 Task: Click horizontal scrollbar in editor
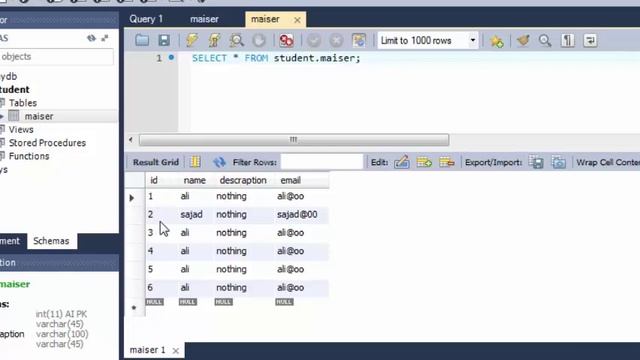[x=294, y=140]
